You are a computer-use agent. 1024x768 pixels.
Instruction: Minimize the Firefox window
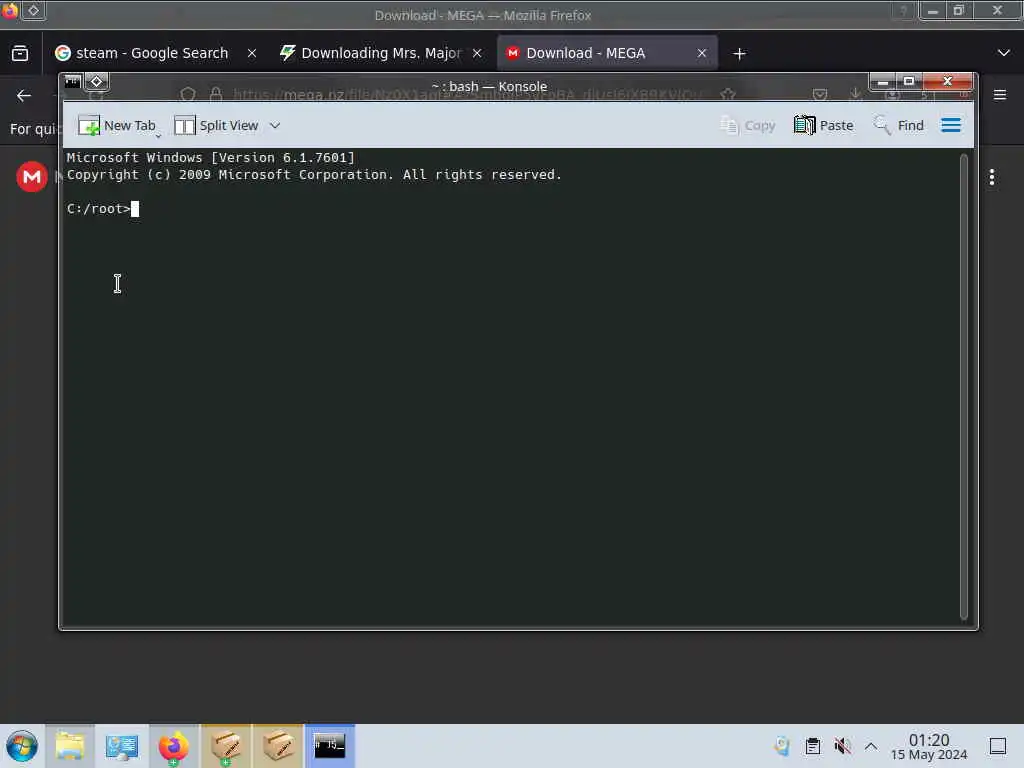pos(933,11)
